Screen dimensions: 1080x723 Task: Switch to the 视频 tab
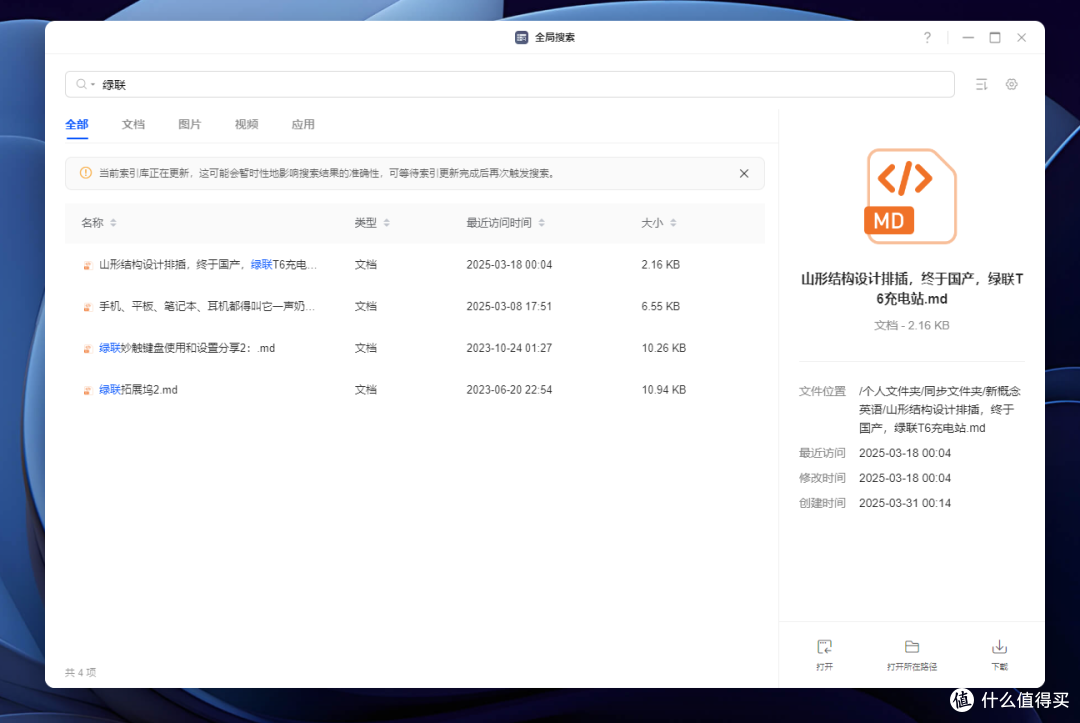(246, 124)
